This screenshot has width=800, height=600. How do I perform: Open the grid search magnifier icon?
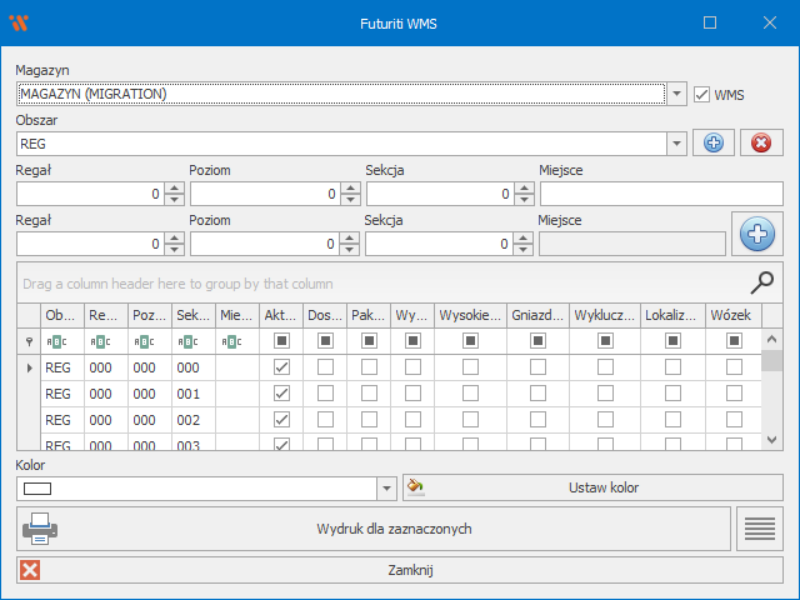762,283
